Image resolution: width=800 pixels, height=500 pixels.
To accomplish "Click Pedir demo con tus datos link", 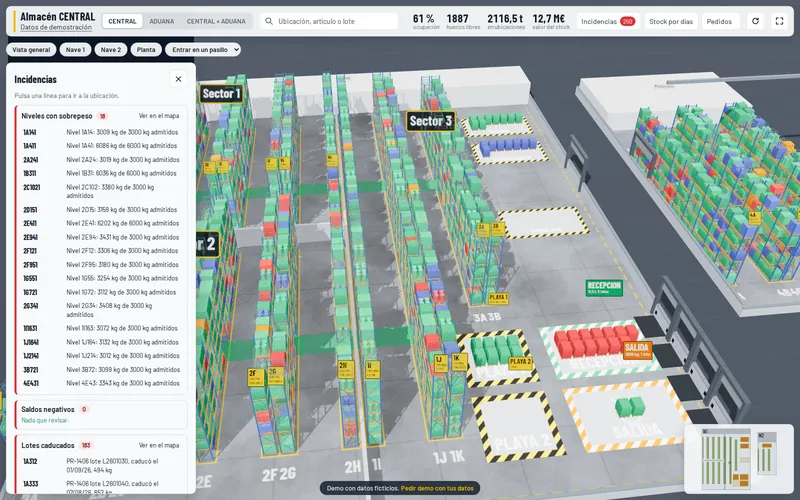I will [437, 488].
